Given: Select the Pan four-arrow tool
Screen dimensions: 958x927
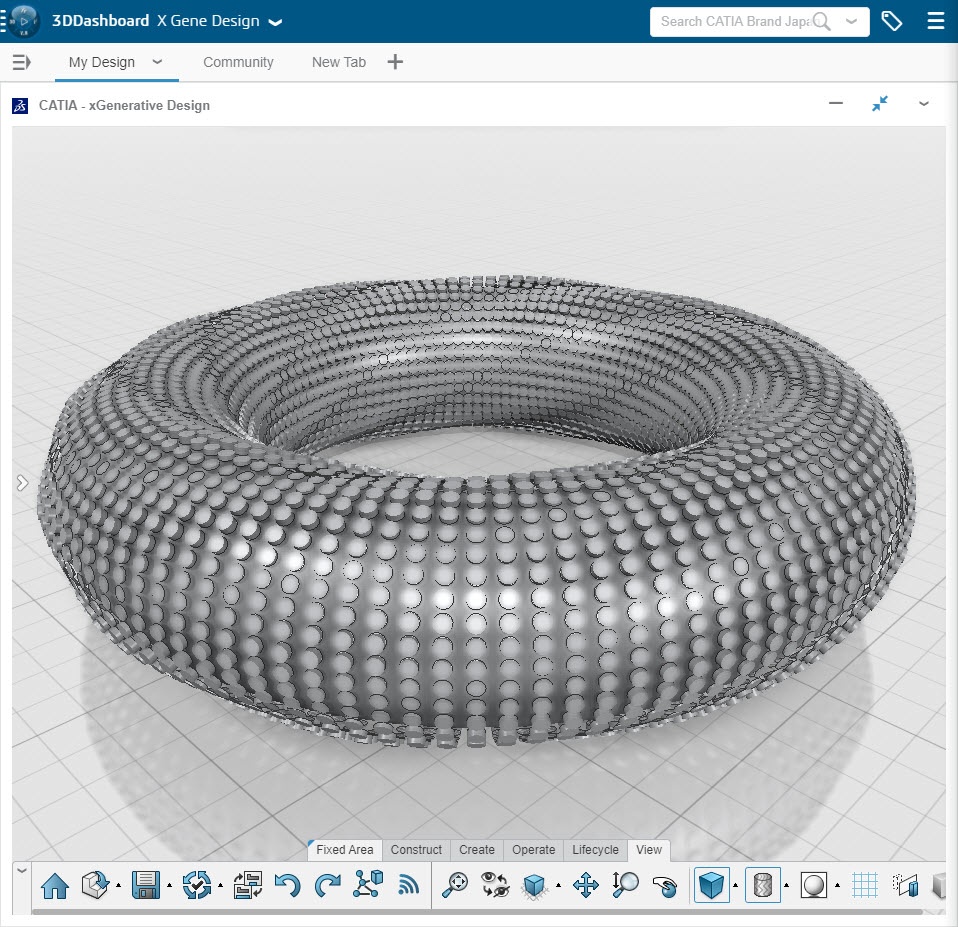Looking at the screenshot, I should pyautogui.click(x=585, y=885).
